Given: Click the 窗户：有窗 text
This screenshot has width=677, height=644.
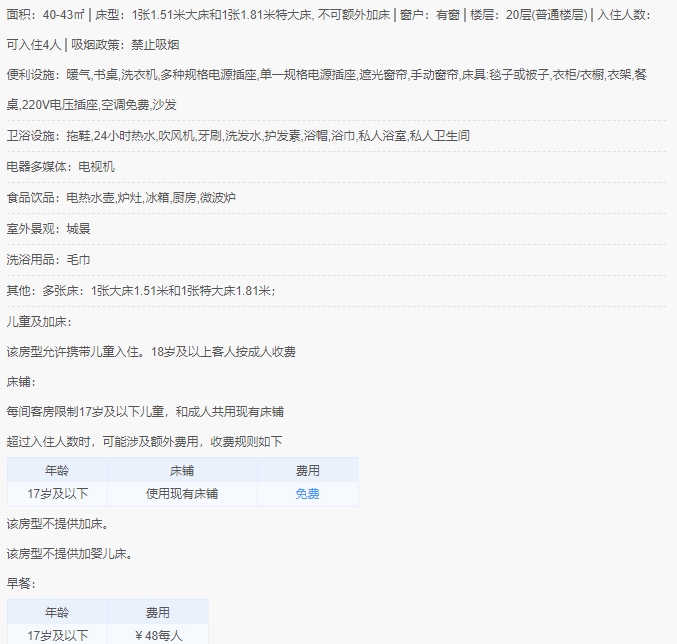Looking at the screenshot, I should click(x=430, y=15).
